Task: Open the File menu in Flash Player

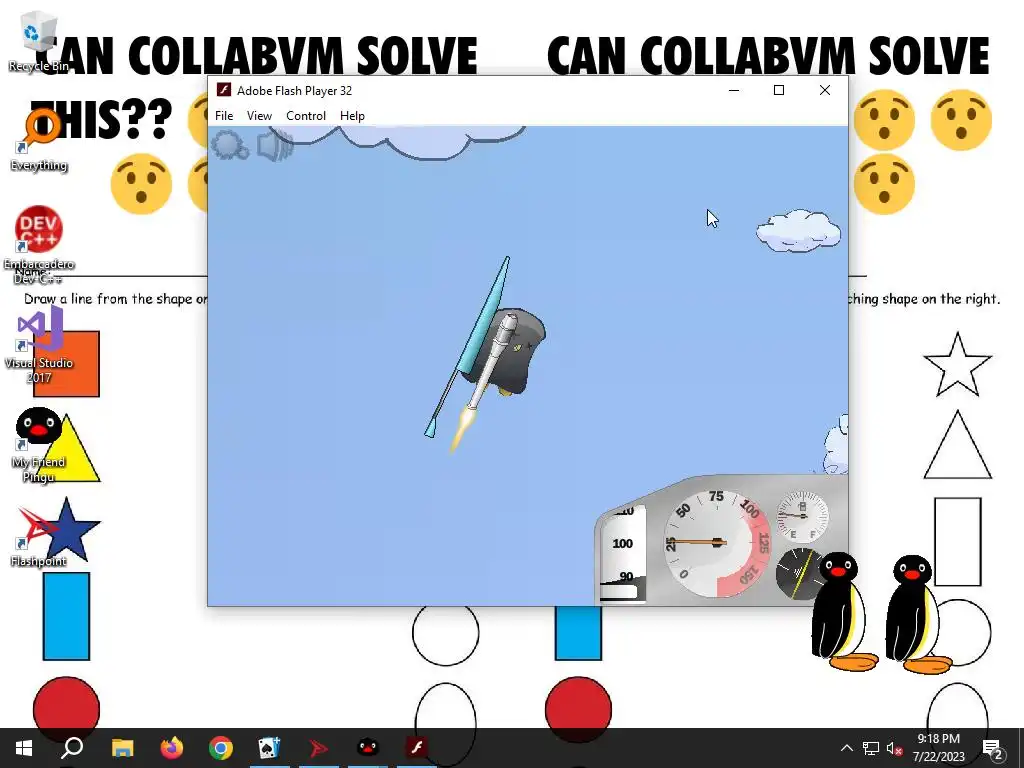Action: tap(224, 116)
